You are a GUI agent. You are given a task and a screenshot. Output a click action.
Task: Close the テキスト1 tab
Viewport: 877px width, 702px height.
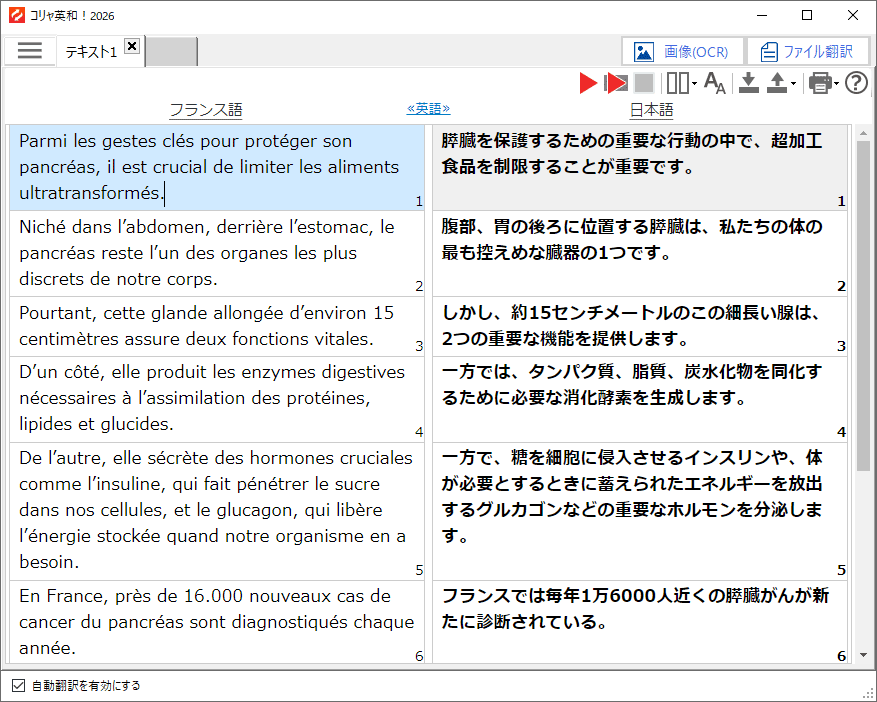[x=132, y=46]
